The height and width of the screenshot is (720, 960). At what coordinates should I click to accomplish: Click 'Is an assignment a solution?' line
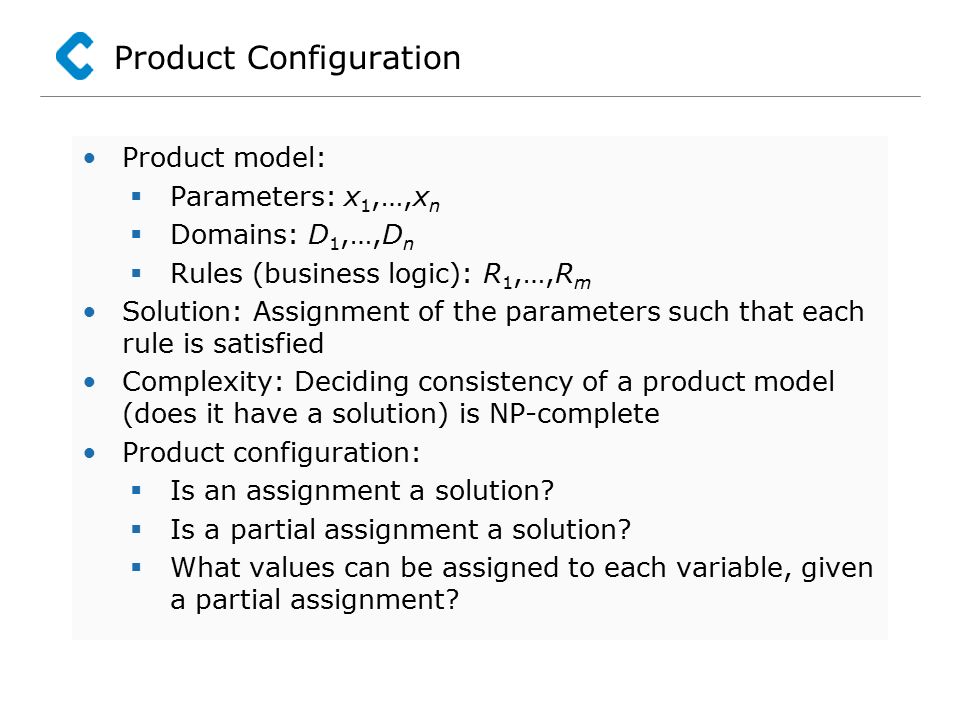click(x=362, y=490)
